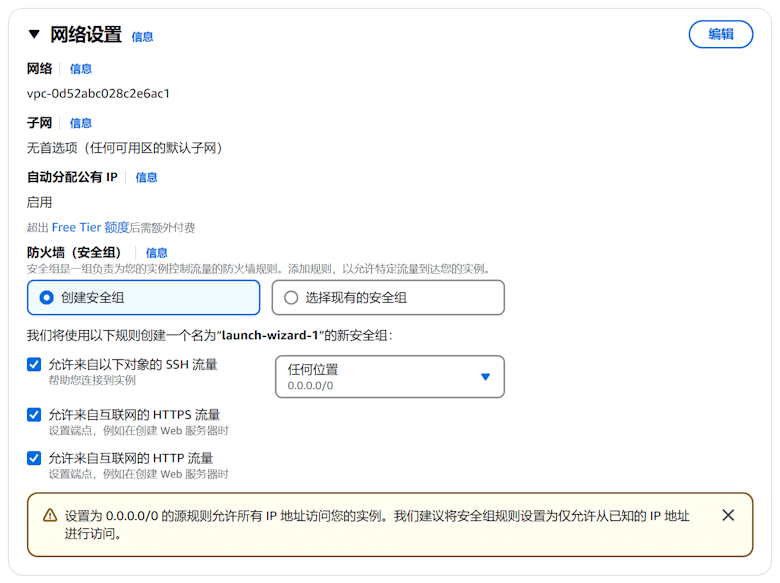
Task: Uncheck the HTTPS 流量 checkbox
Action: coord(35,415)
